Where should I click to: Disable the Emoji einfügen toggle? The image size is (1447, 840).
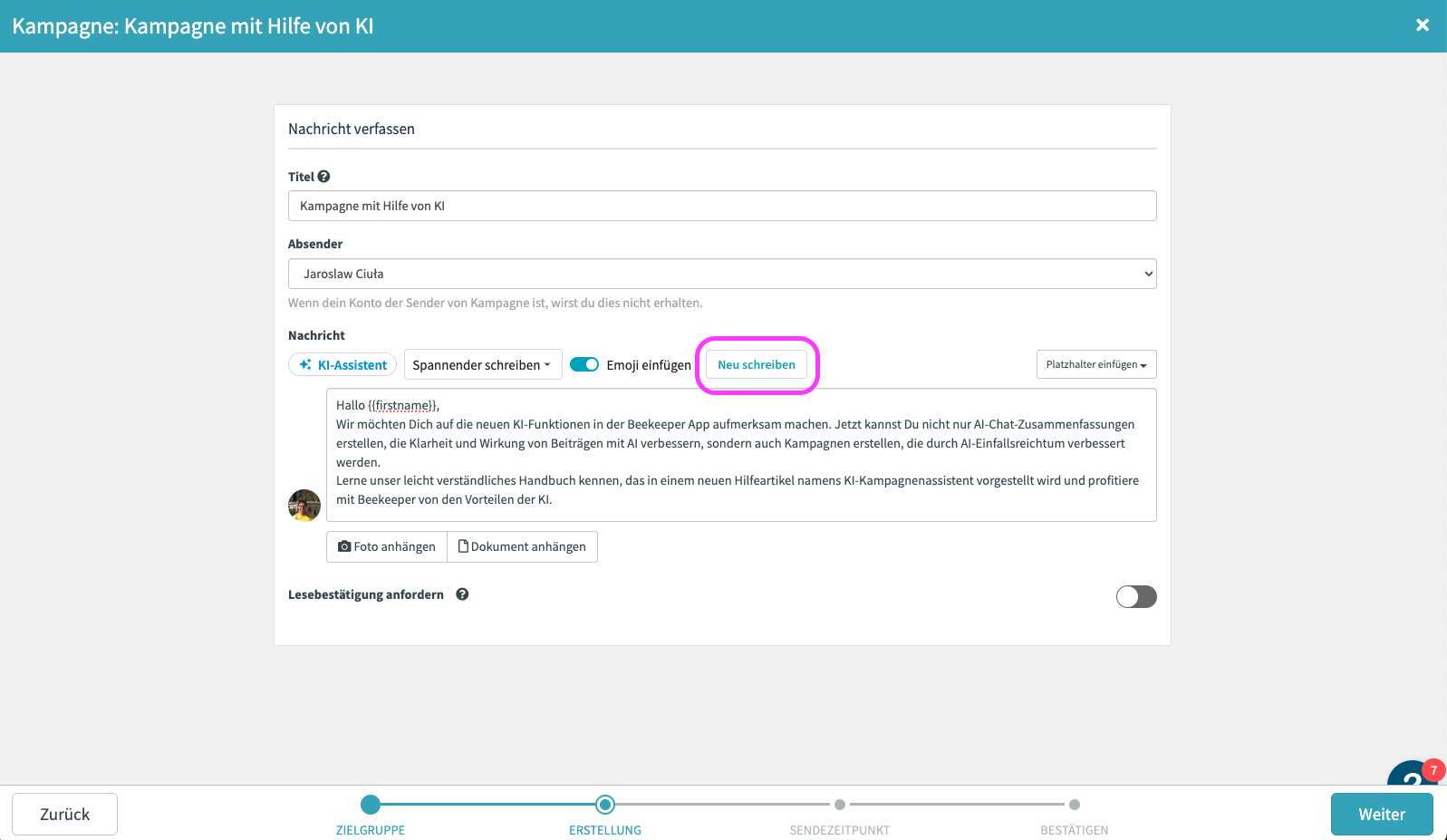click(584, 364)
